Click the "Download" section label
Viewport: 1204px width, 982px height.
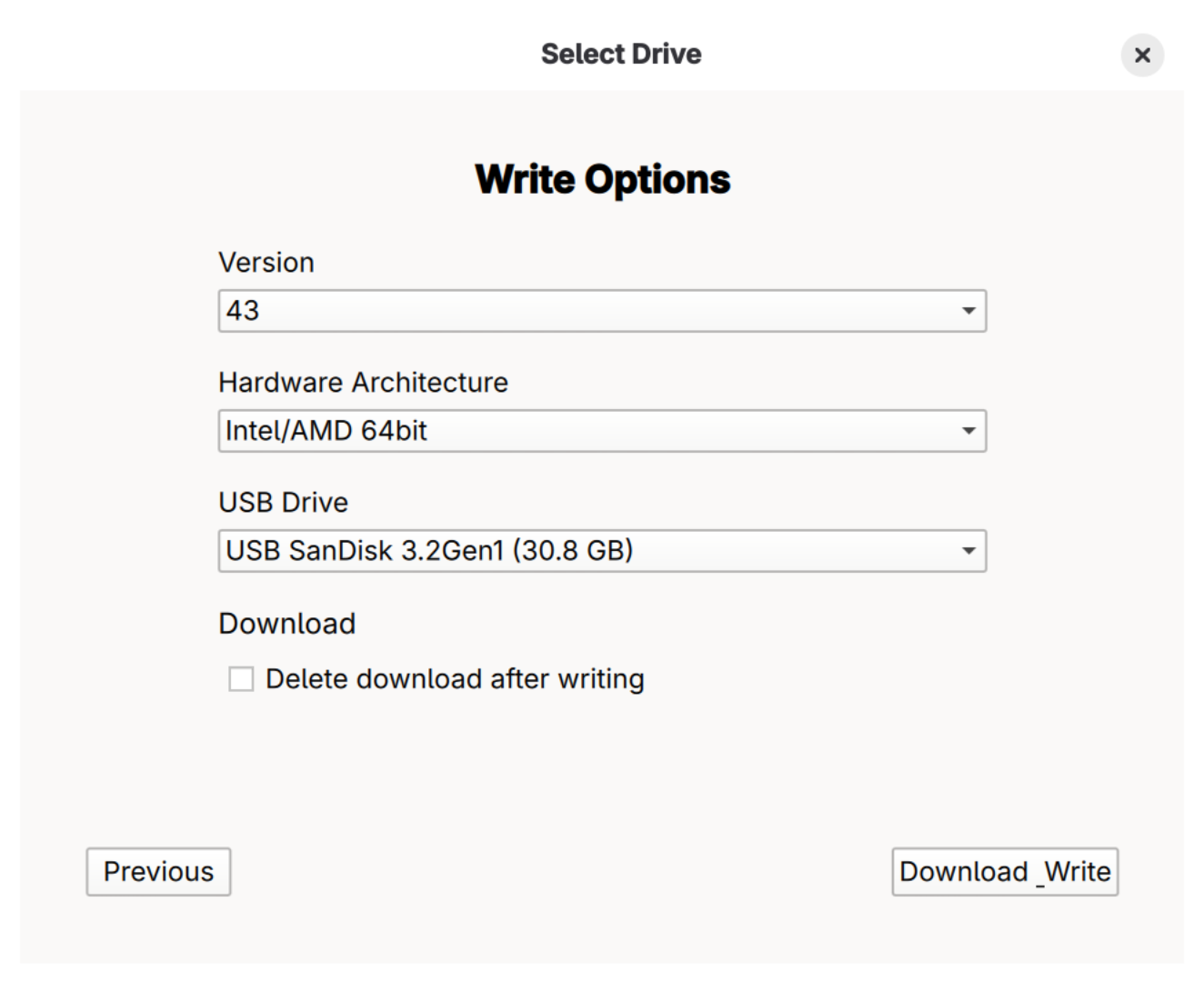[287, 624]
